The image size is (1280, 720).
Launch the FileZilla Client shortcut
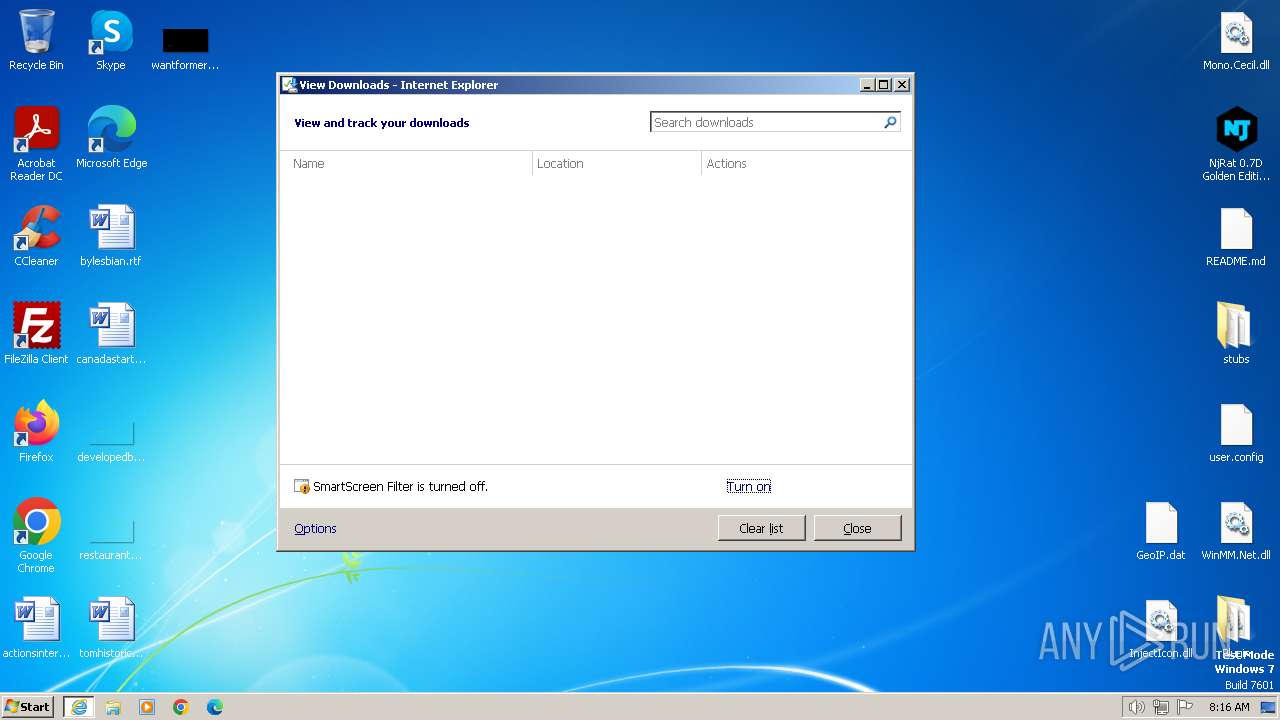point(36,333)
